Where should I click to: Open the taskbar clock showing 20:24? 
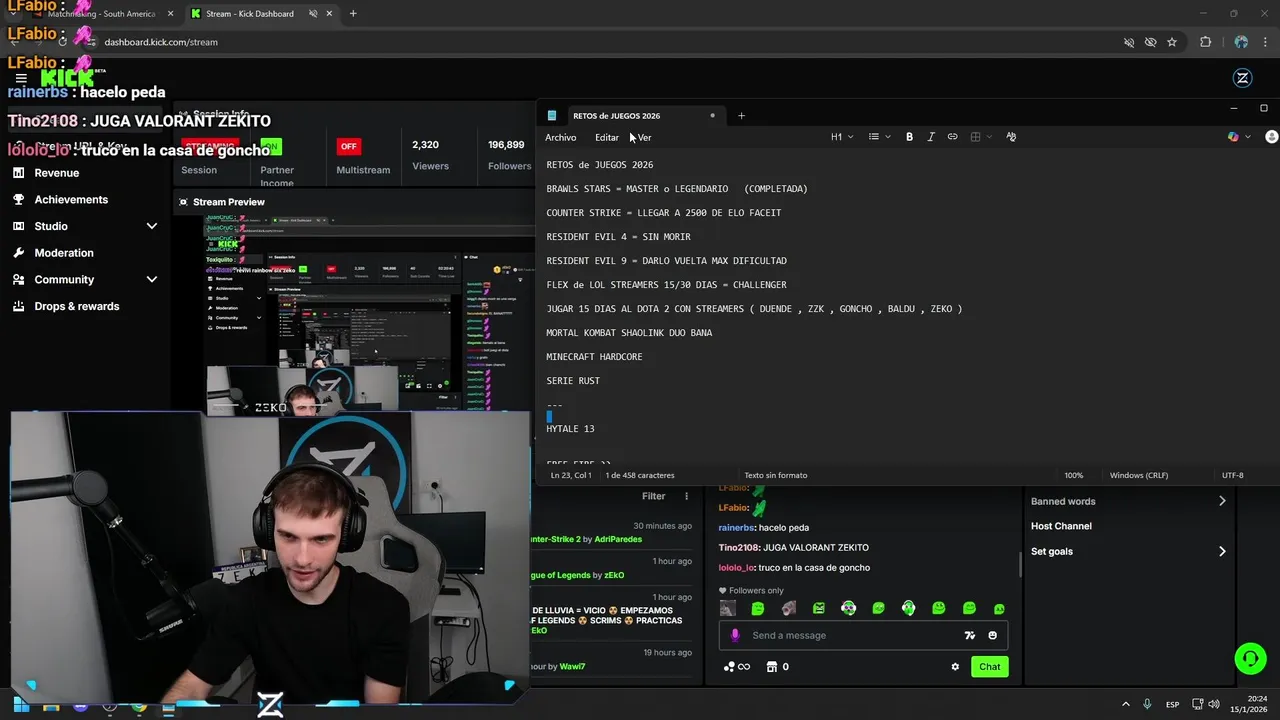pyautogui.click(x=1249, y=704)
